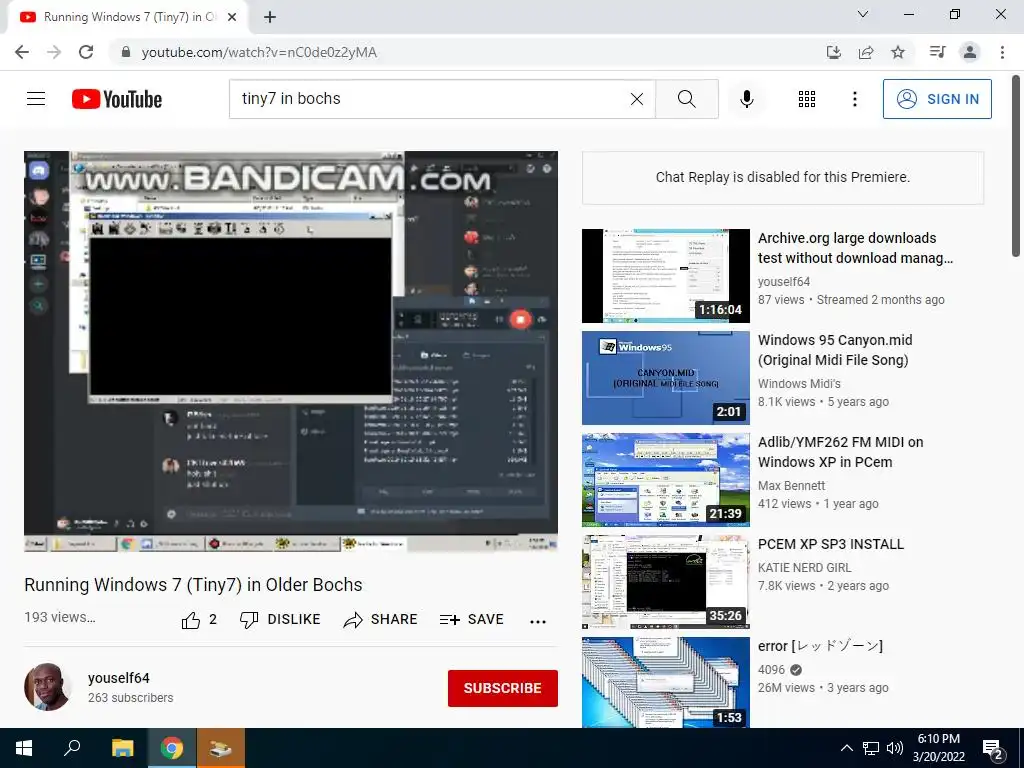The image size is (1024, 768).
Task: Open Windows taskbar search
Action: 72,748
